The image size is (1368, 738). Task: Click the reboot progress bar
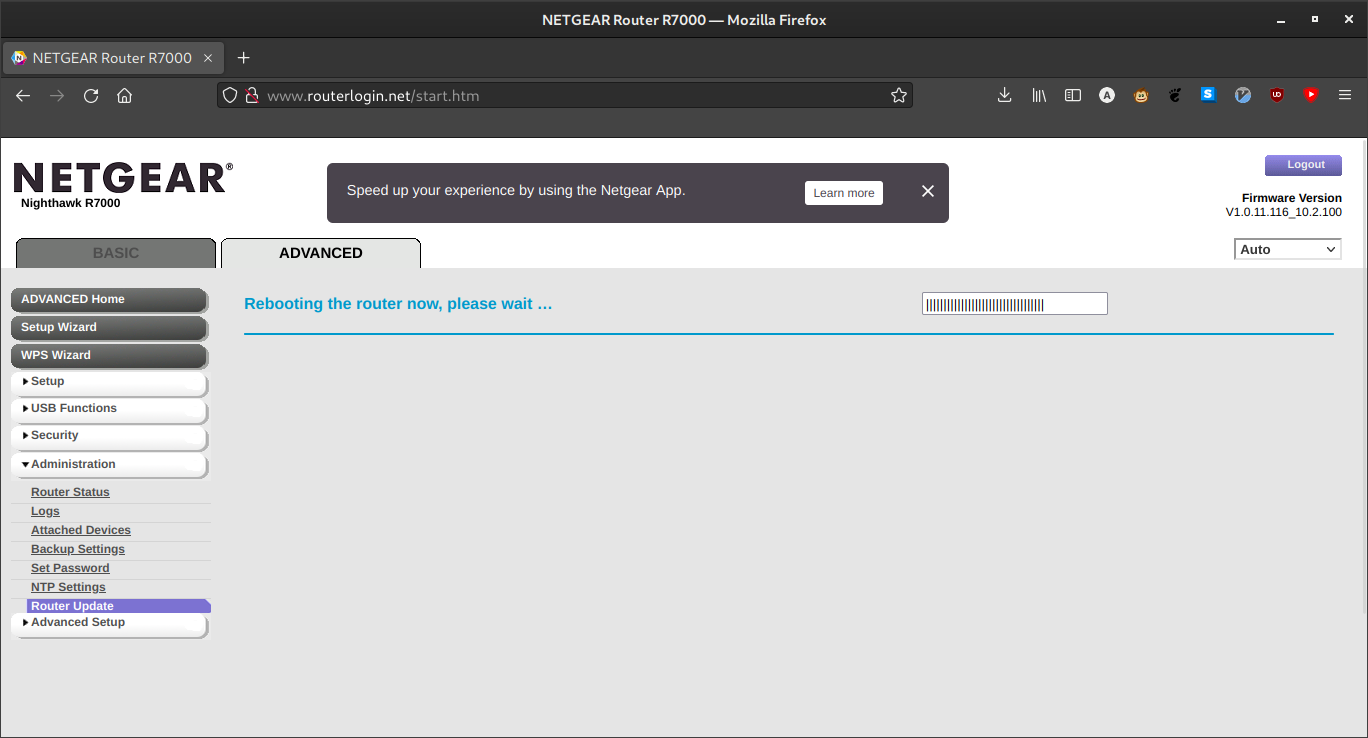click(x=1015, y=304)
